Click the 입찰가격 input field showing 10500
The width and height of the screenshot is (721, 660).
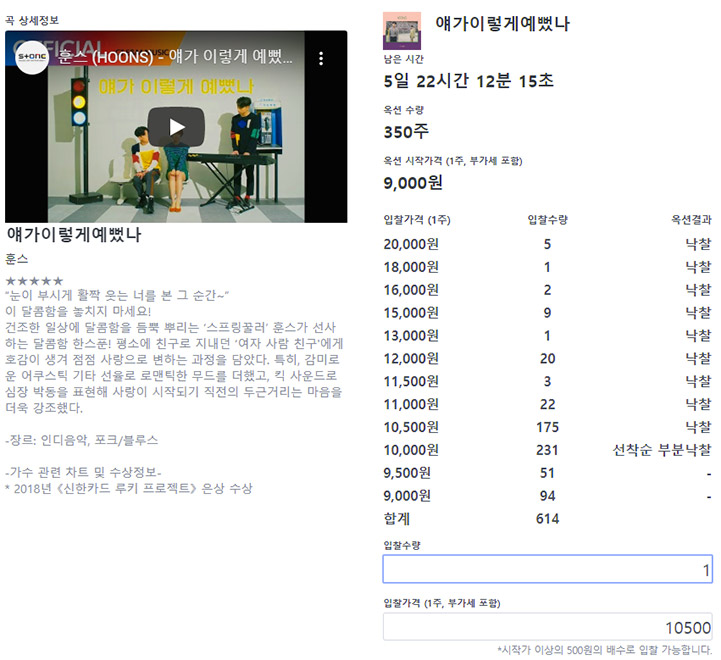(548, 627)
